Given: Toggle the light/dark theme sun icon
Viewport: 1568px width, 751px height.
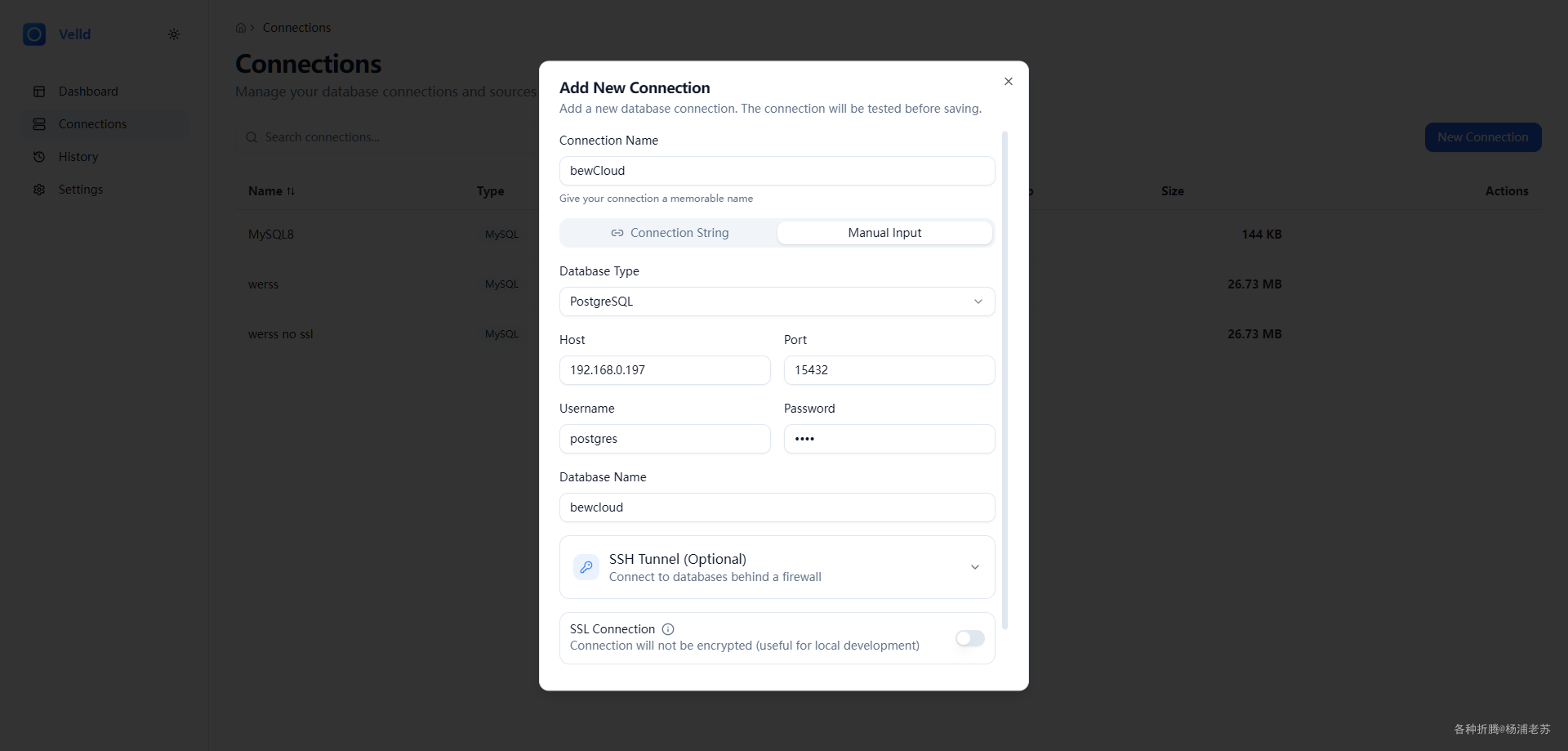Looking at the screenshot, I should coord(174,34).
